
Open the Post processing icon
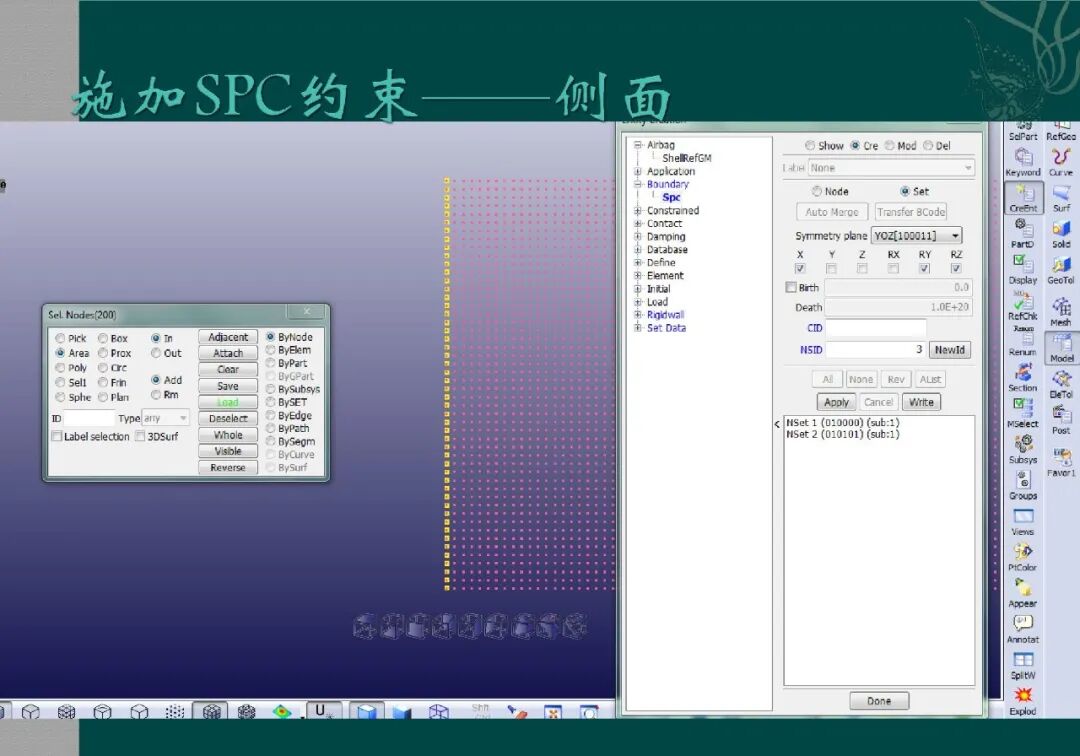1061,419
